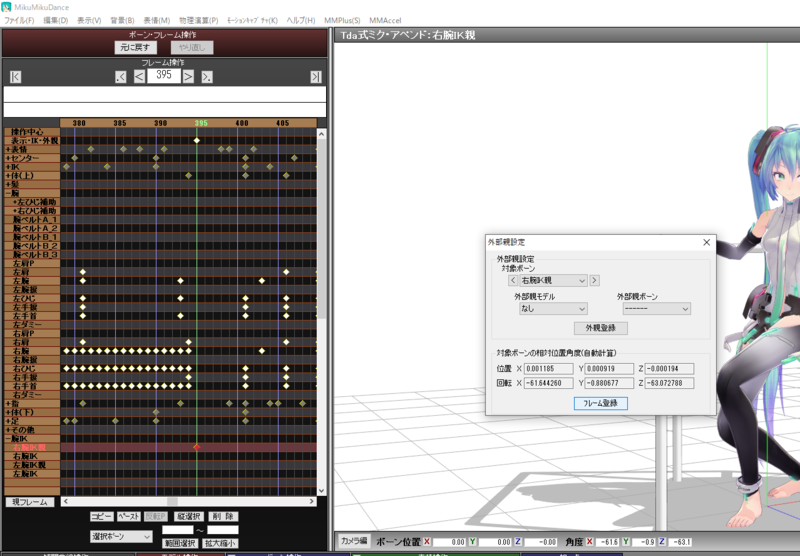The height and width of the screenshot is (556, 800).
Task: Open the 外部親ボーン dropdown
Action: [656, 309]
